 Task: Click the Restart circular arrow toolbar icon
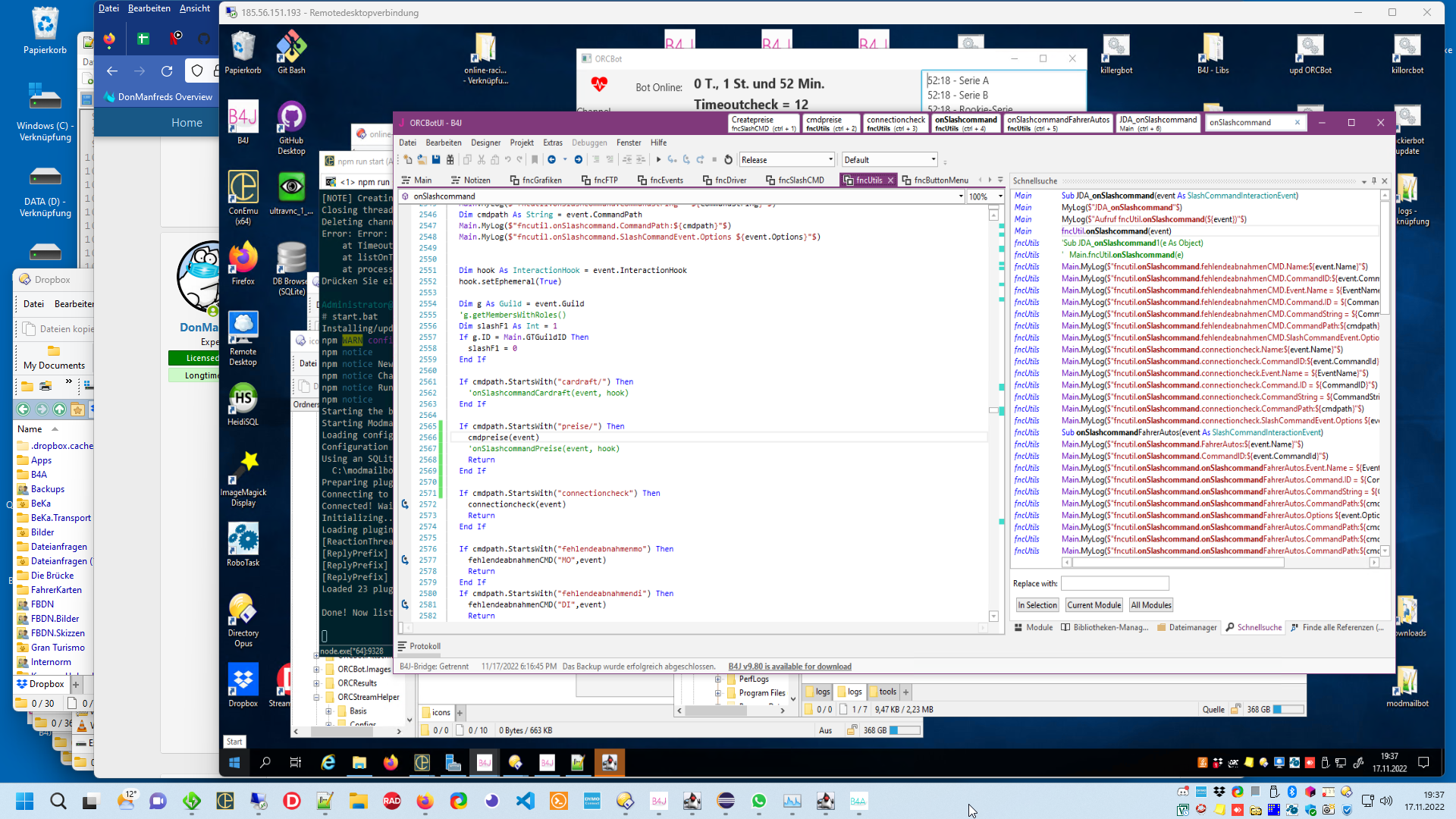728,160
